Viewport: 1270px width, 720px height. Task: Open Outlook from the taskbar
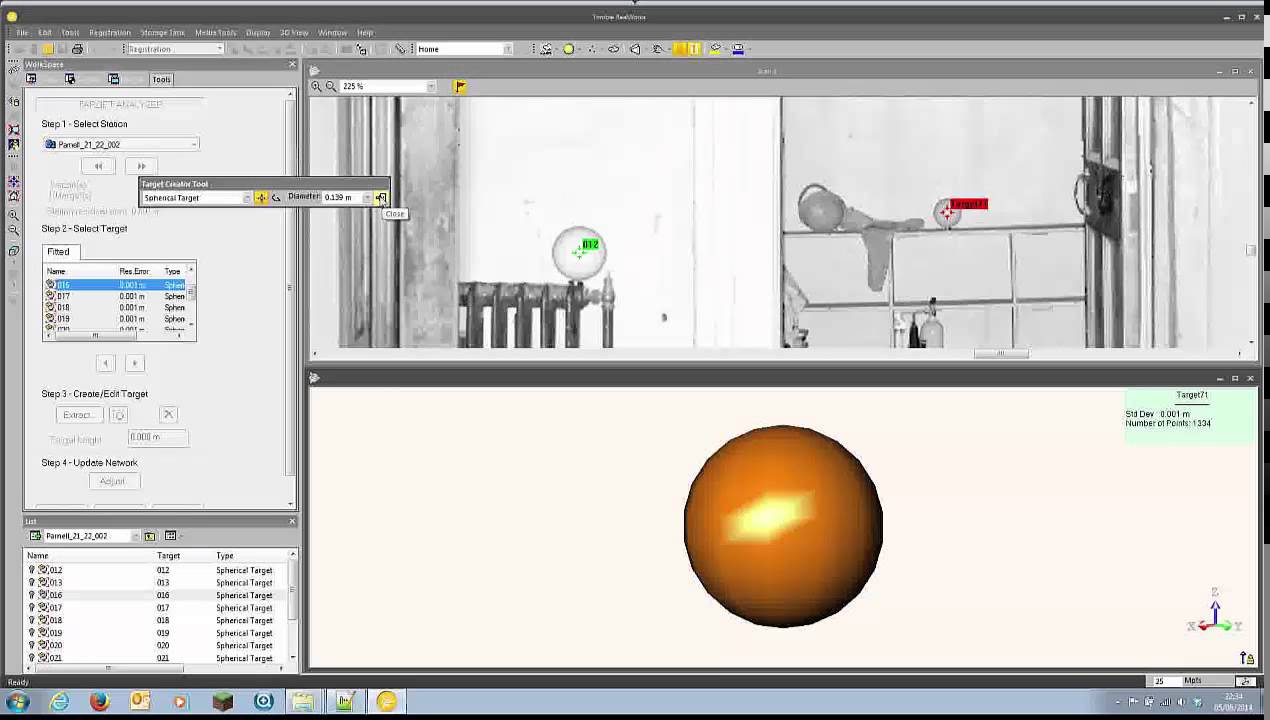[140, 702]
